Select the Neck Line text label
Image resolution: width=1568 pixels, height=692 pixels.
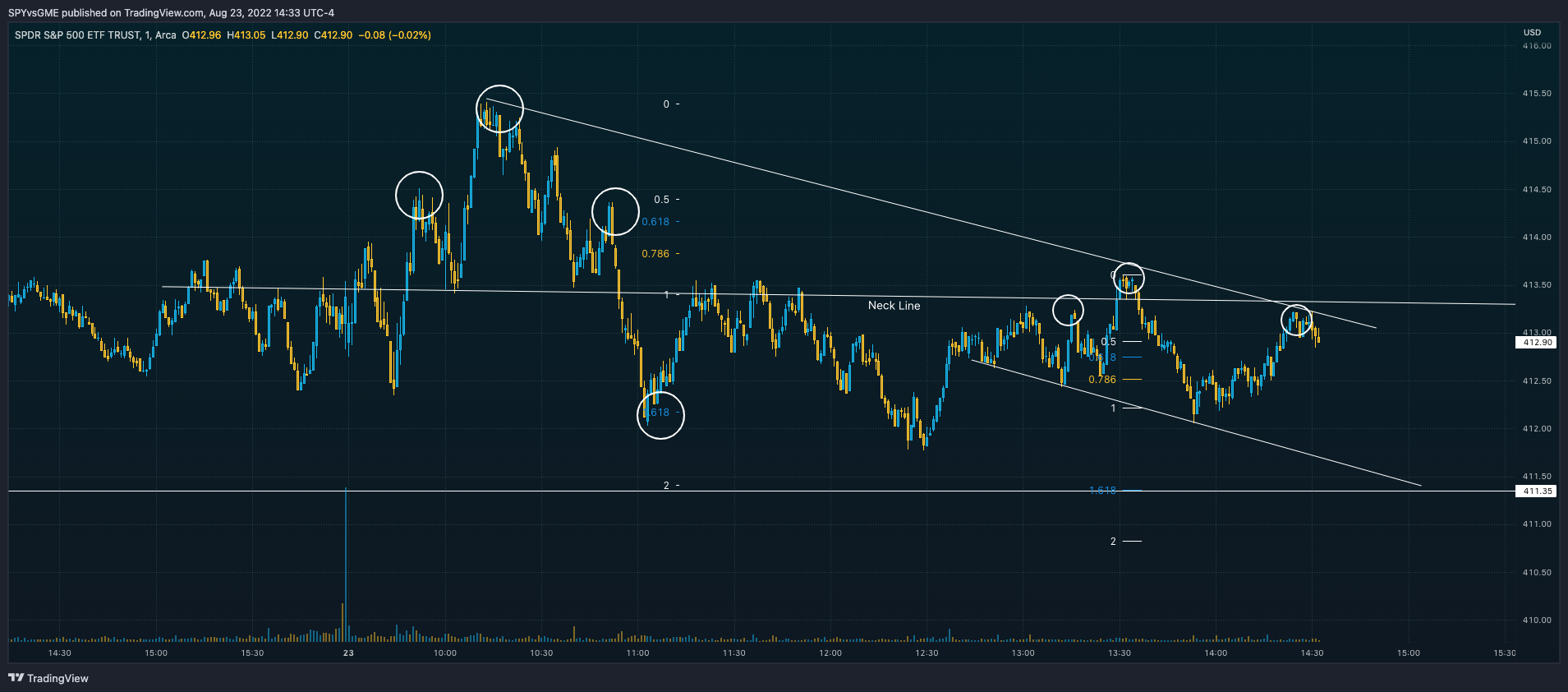[894, 306]
